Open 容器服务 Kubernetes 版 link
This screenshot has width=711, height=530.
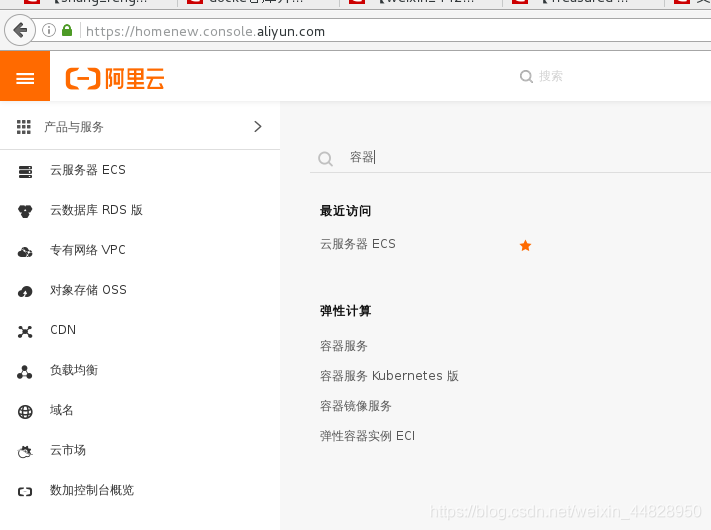click(x=389, y=376)
